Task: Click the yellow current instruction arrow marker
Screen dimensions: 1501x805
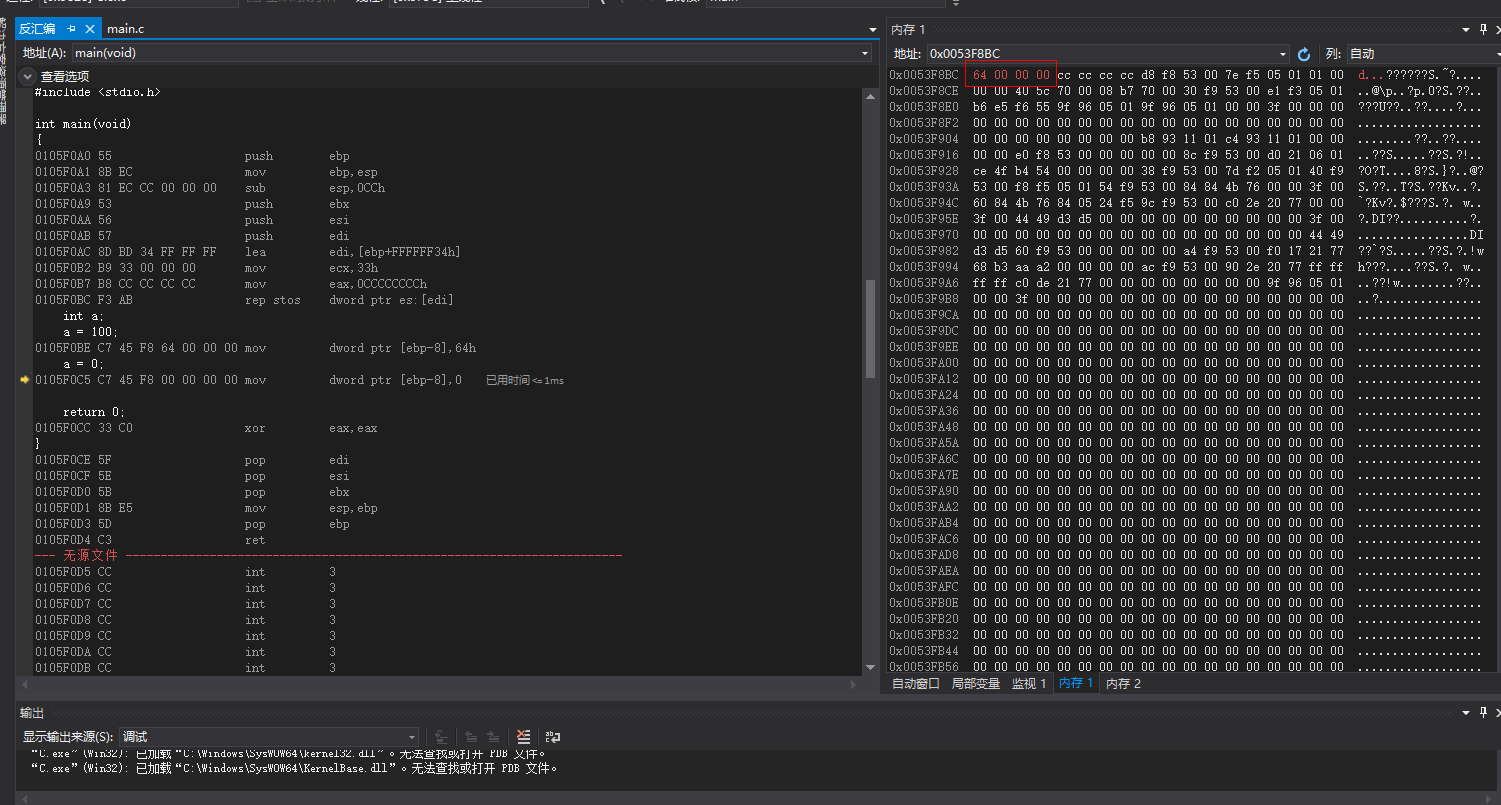Action: [24, 380]
